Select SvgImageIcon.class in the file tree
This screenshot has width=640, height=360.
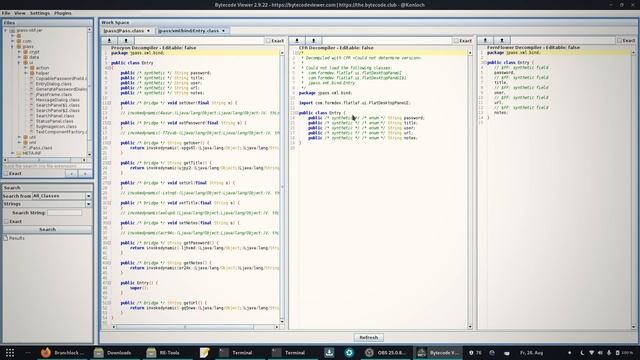pyautogui.click(x=56, y=127)
